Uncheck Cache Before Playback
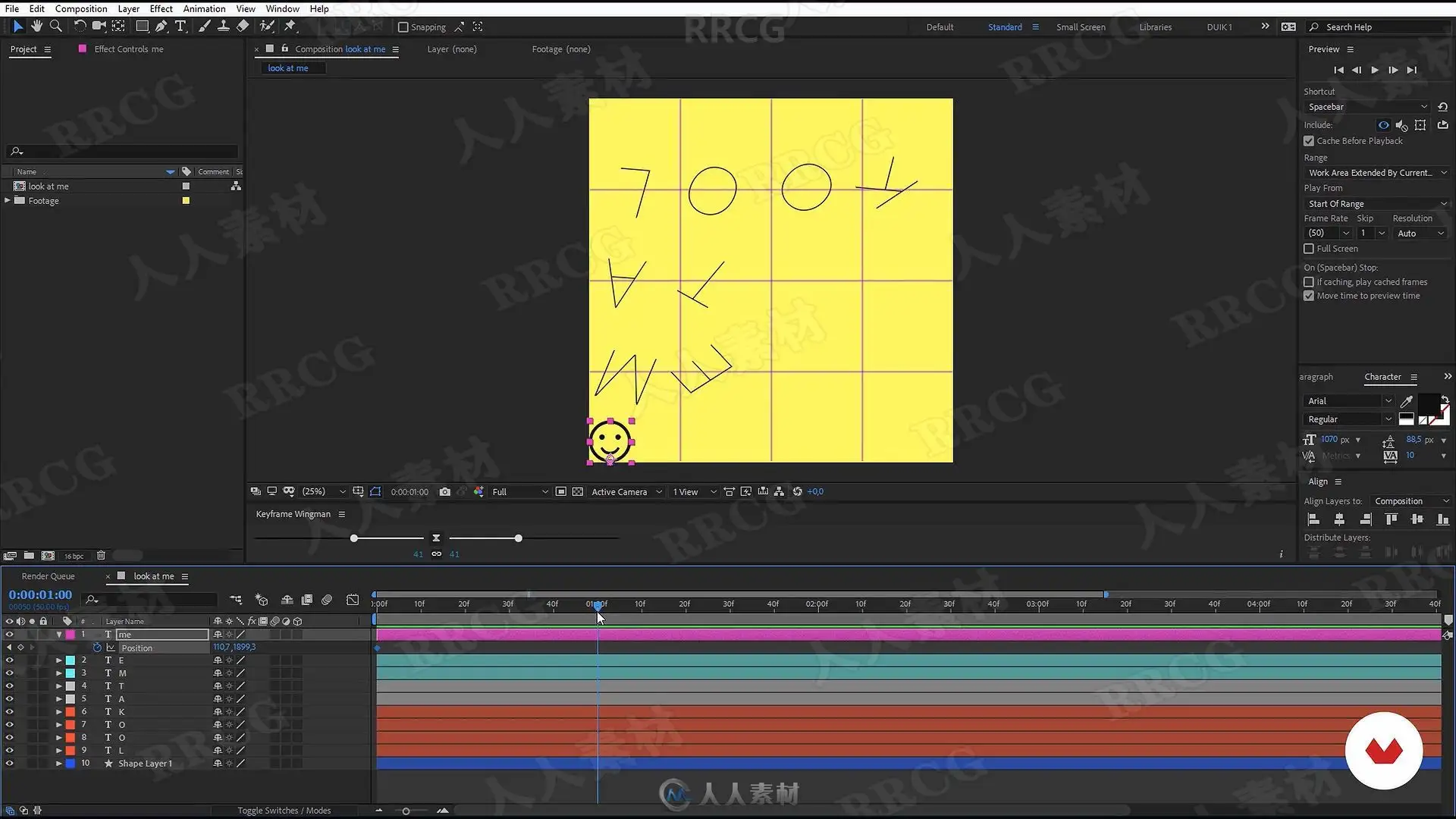The height and width of the screenshot is (819, 1456). (1309, 141)
